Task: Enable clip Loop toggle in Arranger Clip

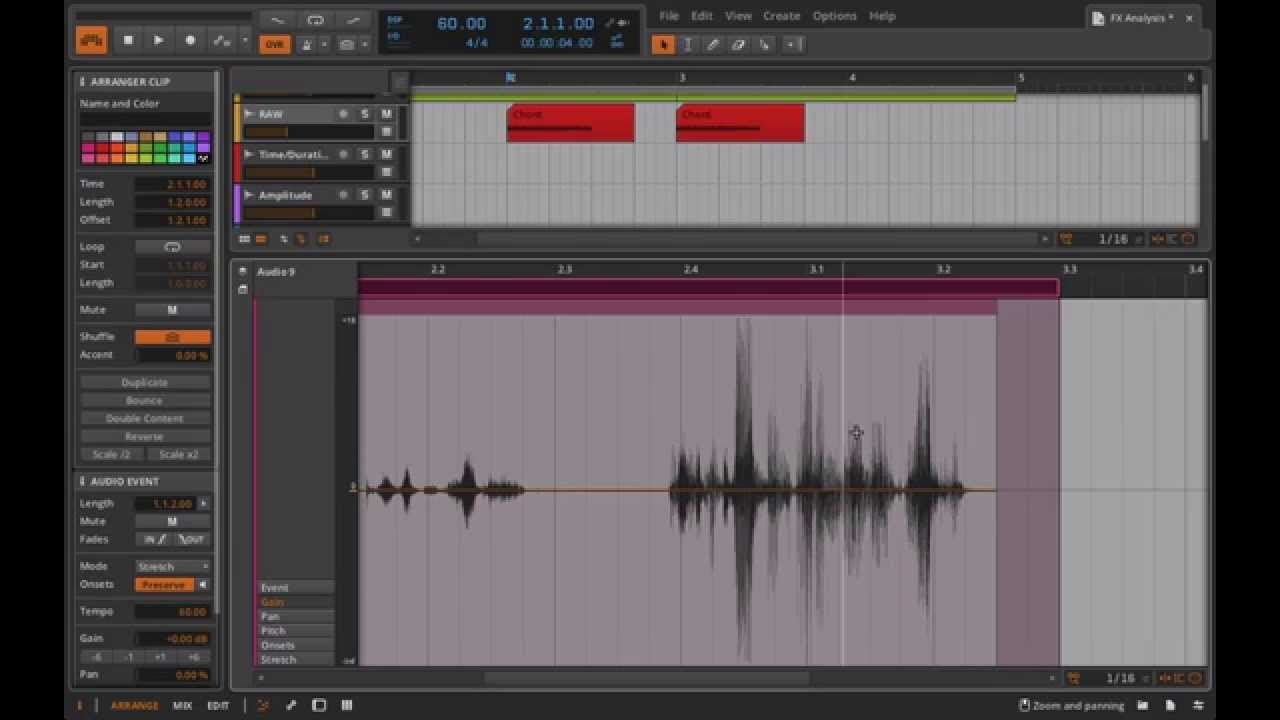Action: (172, 247)
